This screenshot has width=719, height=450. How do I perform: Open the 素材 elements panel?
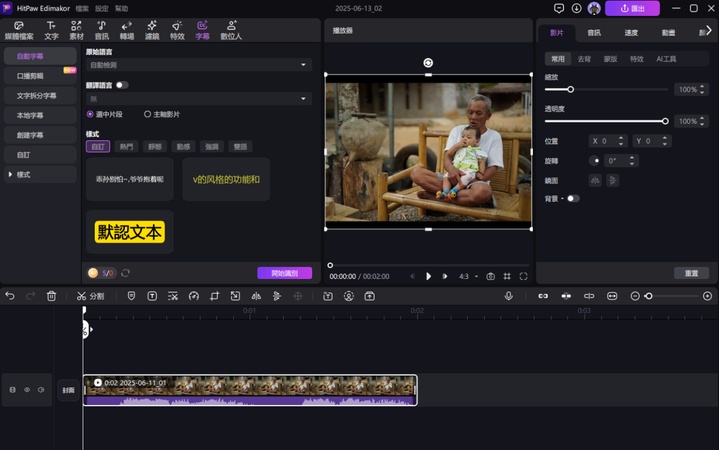76,30
